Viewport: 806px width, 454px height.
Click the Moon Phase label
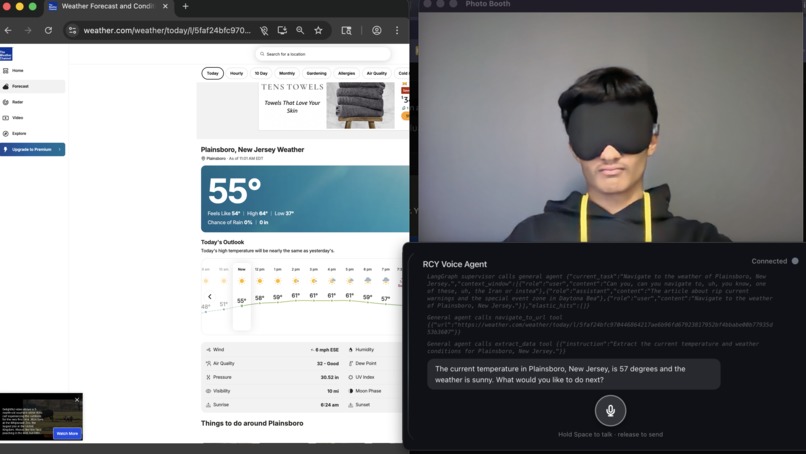[368, 391]
